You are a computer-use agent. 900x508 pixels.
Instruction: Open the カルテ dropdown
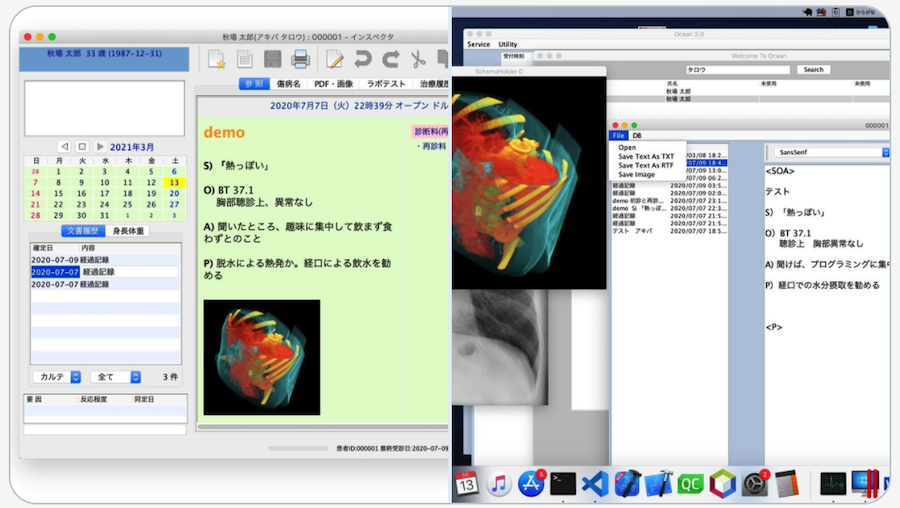56,377
